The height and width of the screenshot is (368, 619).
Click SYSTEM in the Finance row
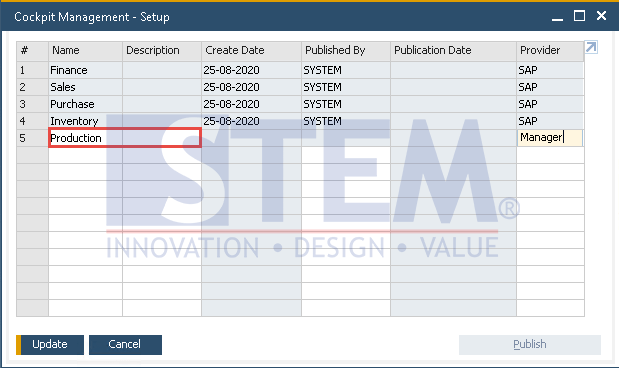[346, 70]
